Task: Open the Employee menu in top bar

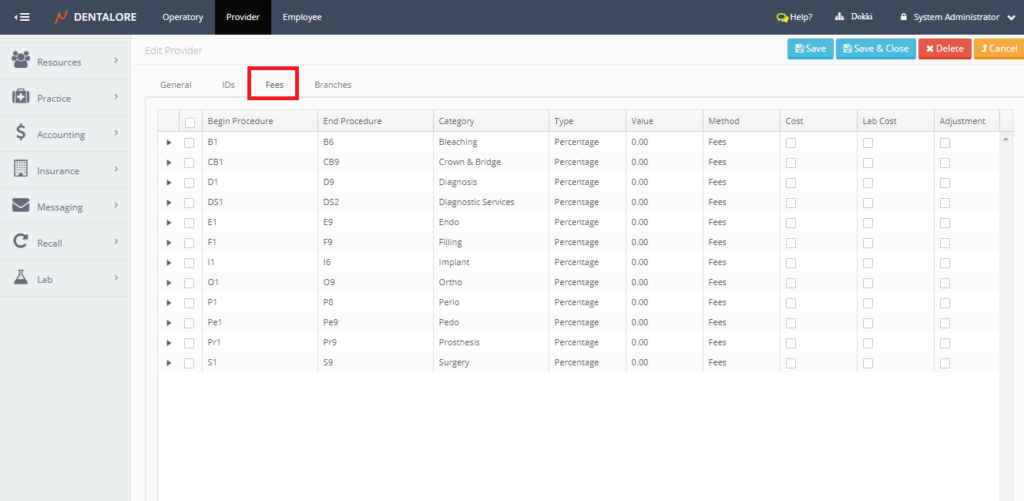Action: point(301,17)
